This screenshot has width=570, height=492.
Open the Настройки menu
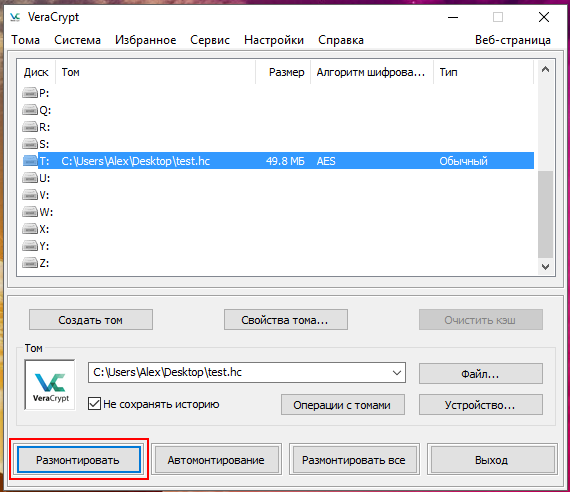[274, 40]
